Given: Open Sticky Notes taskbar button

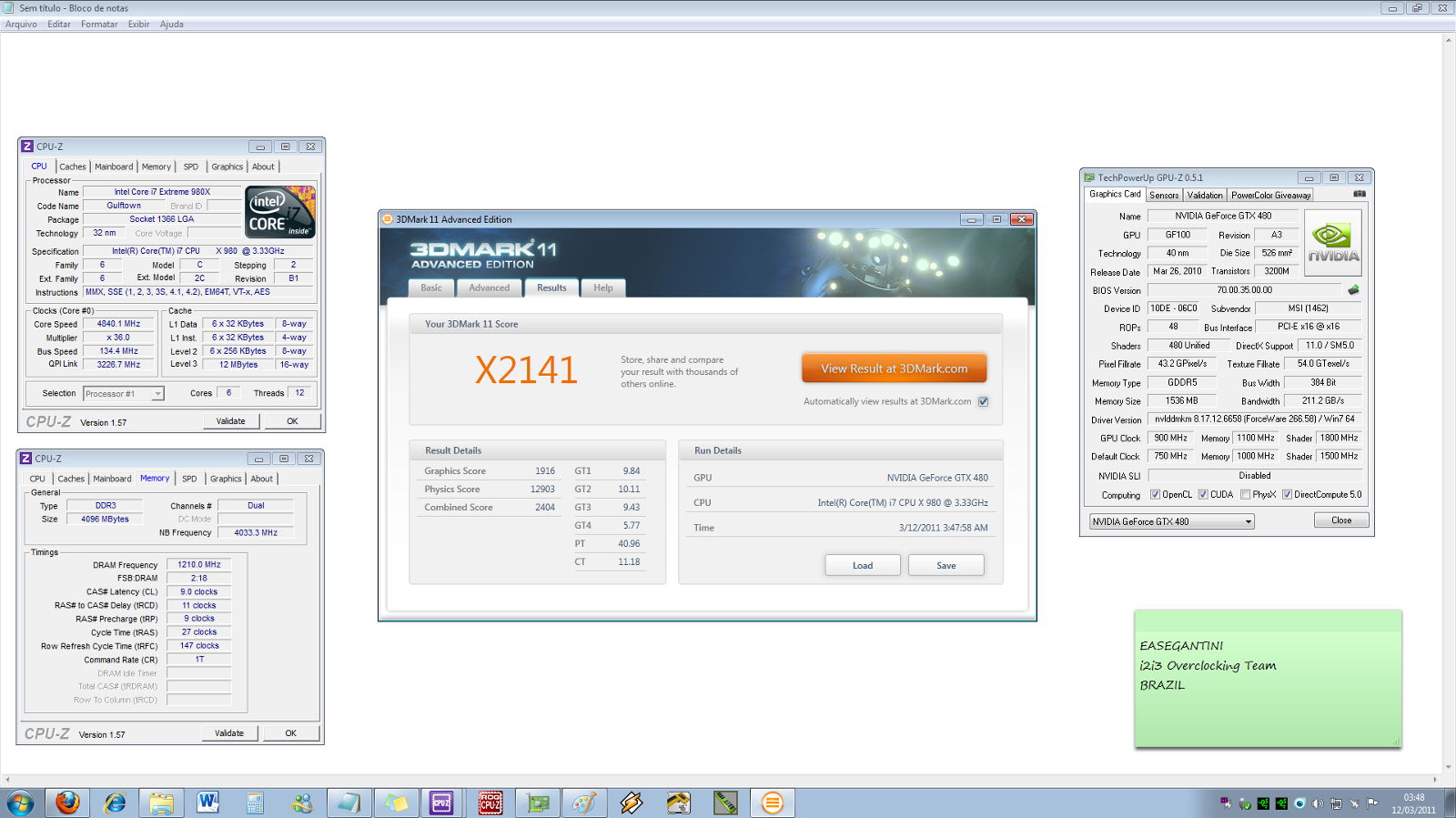Looking at the screenshot, I should (396, 803).
